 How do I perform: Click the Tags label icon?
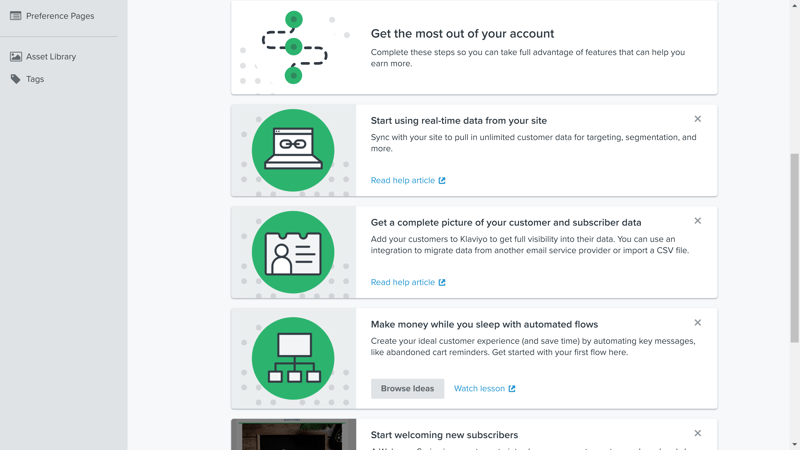click(x=16, y=79)
